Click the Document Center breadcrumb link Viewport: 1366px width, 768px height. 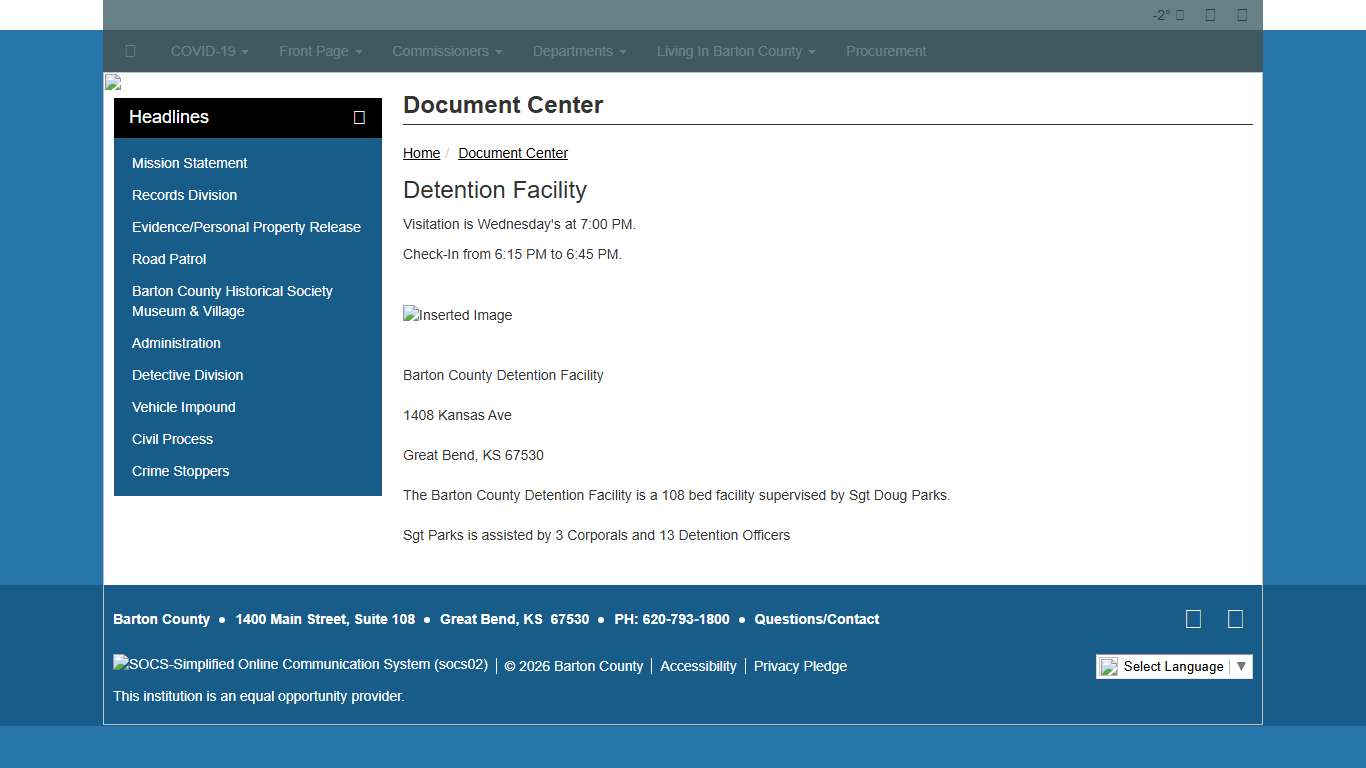(x=513, y=153)
